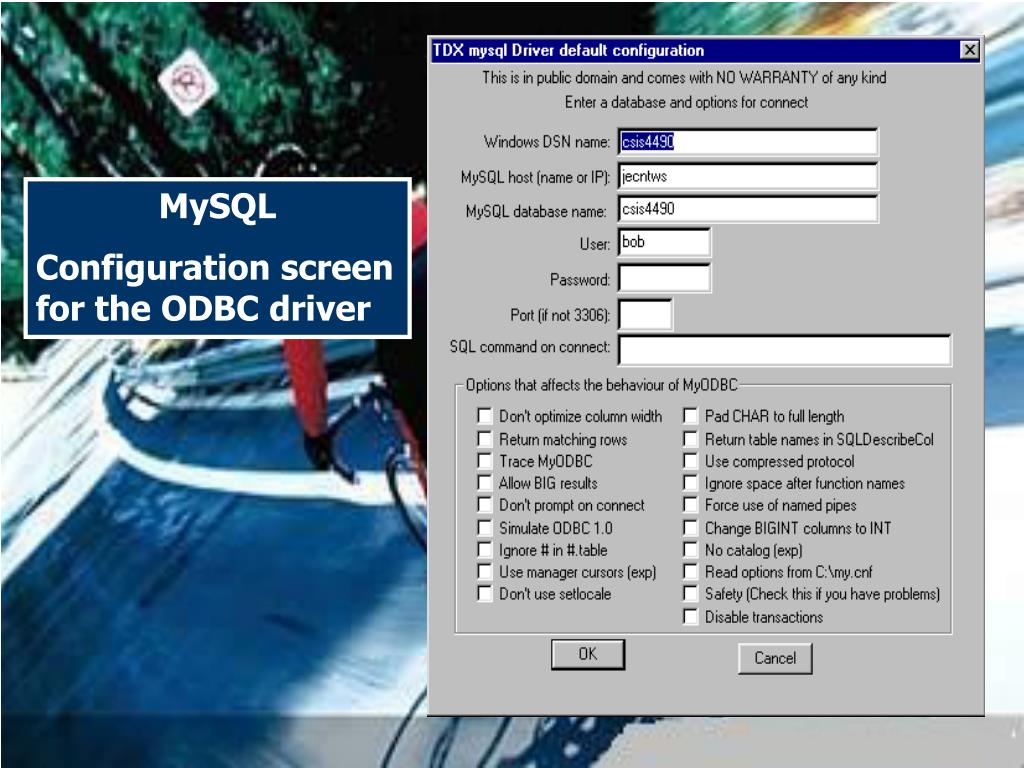Toggle Use compressed protocol checkbox
This screenshot has height=768, width=1024.
point(690,461)
